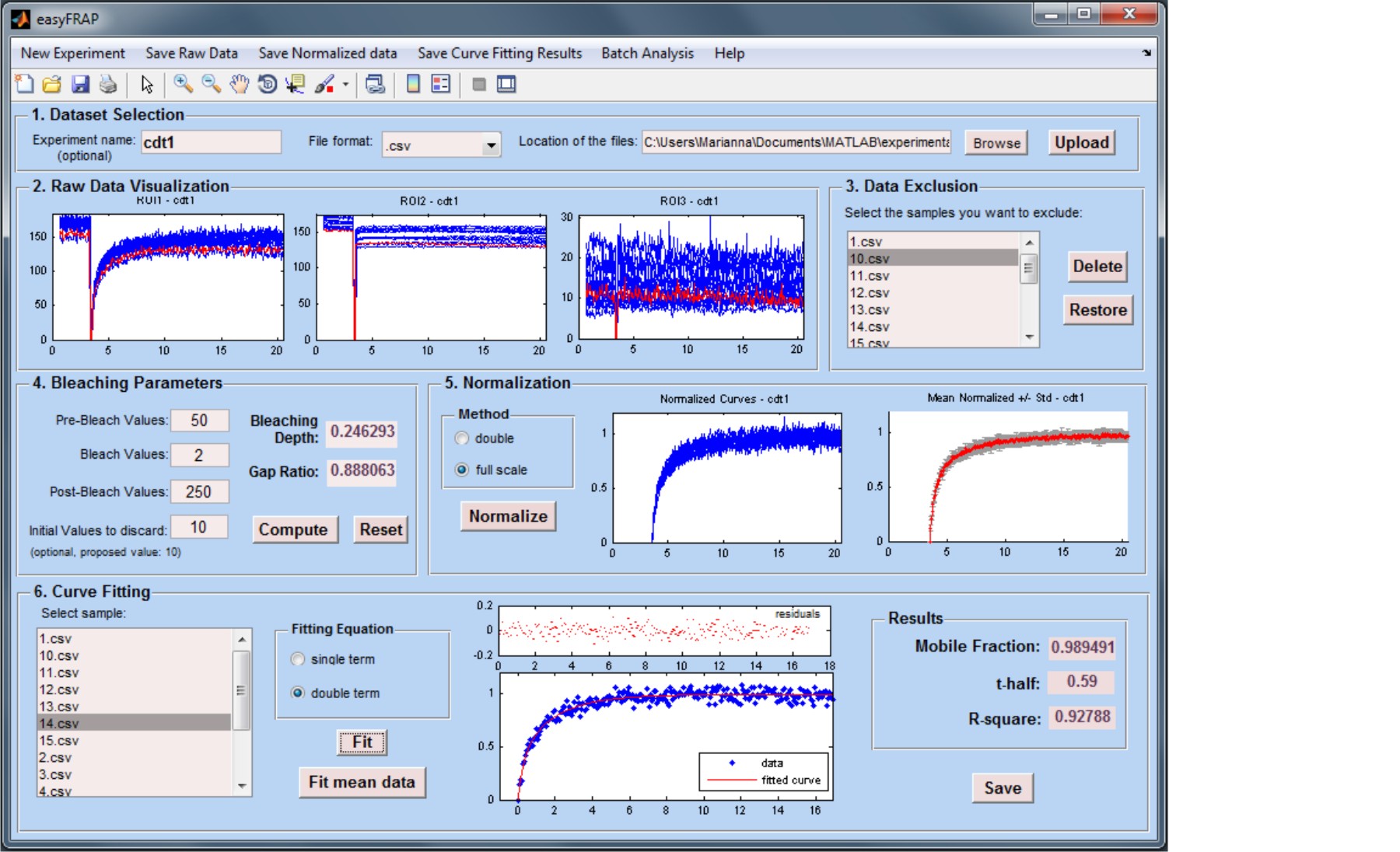This screenshot has height=852, width=1400.
Task: Click the Print figure icon
Action: coord(108,84)
